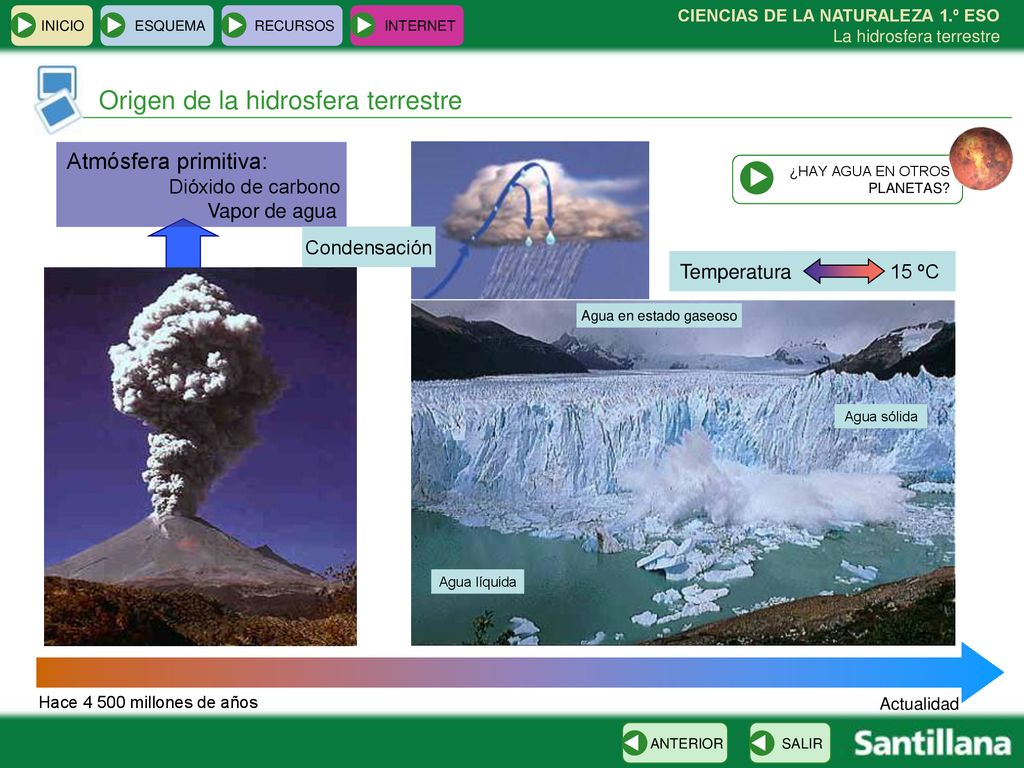Go to the RECURSOS section
This screenshot has height=768, width=1024.
click(281, 25)
